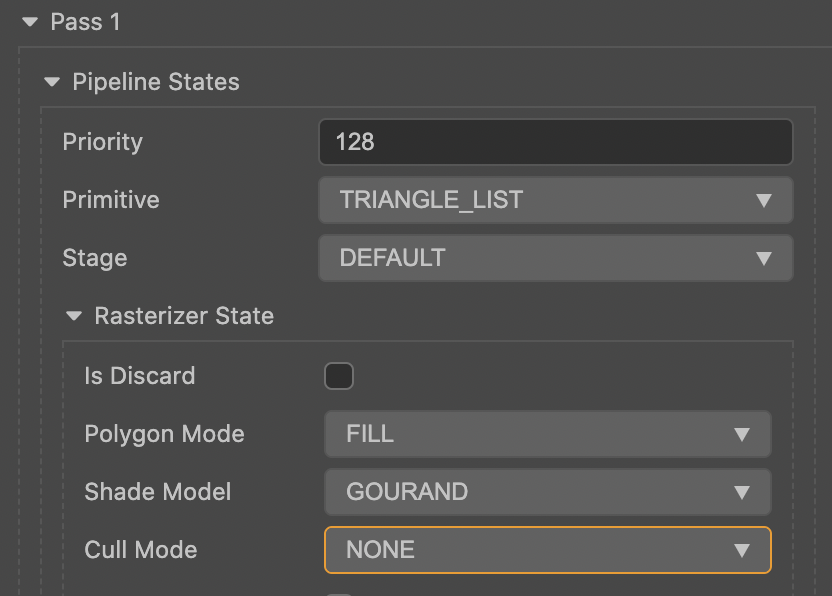This screenshot has height=596, width=832.
Task: Open the Polygon Mode dropdown showing FILL
Action: point(547,434)
